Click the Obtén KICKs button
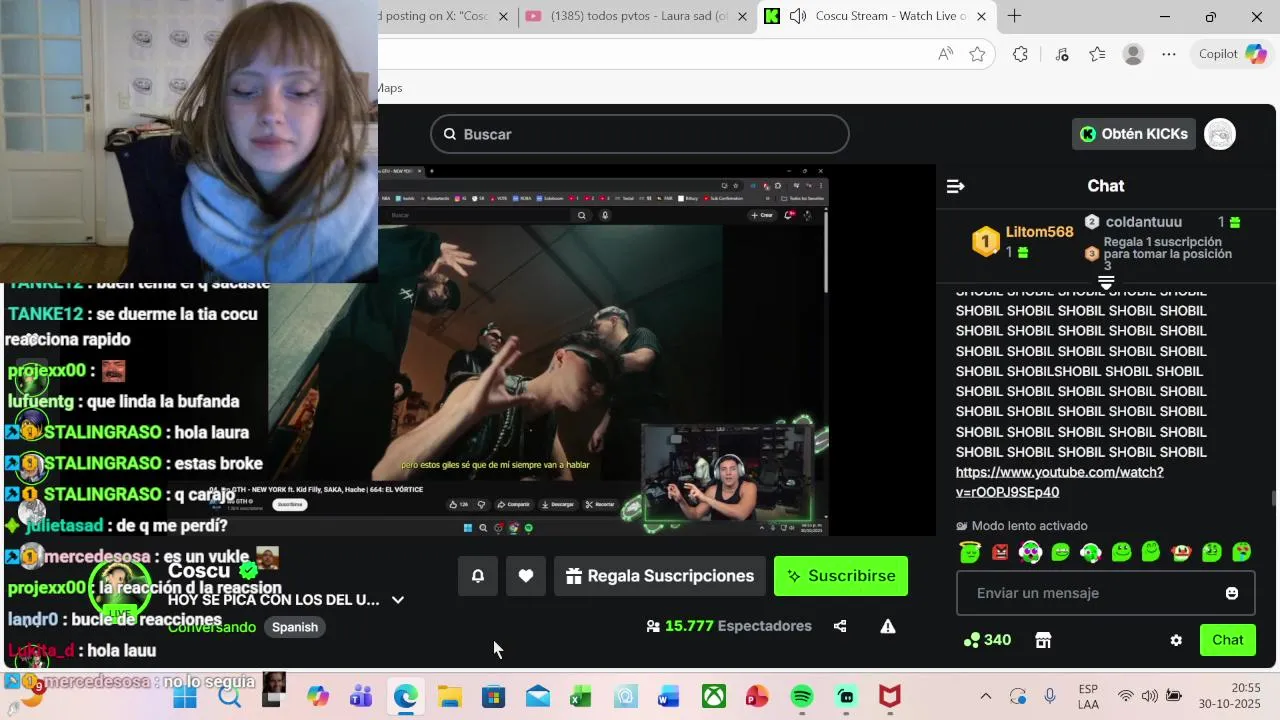The image size is (1280, 720). [x=1134, y=134]
